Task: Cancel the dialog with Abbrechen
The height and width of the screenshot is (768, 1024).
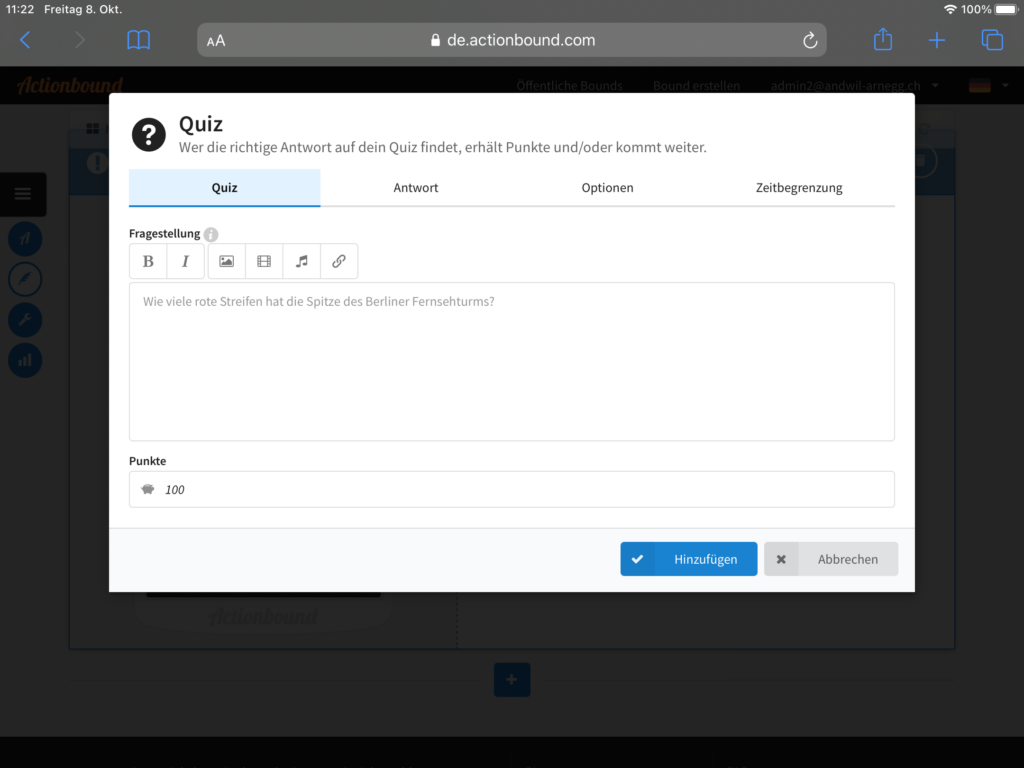Action: point(831,559)
